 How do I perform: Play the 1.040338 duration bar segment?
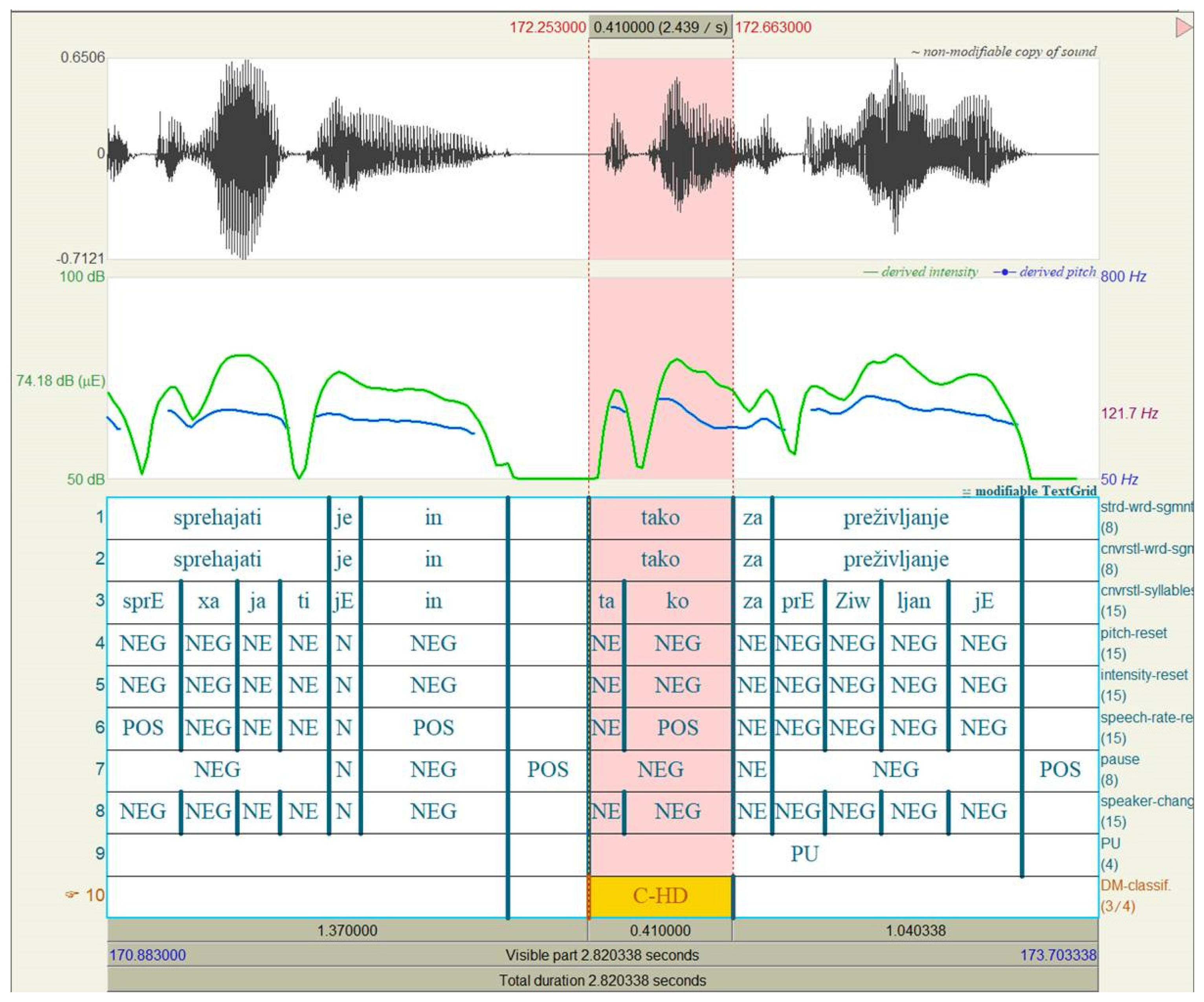tap(915, 931)
